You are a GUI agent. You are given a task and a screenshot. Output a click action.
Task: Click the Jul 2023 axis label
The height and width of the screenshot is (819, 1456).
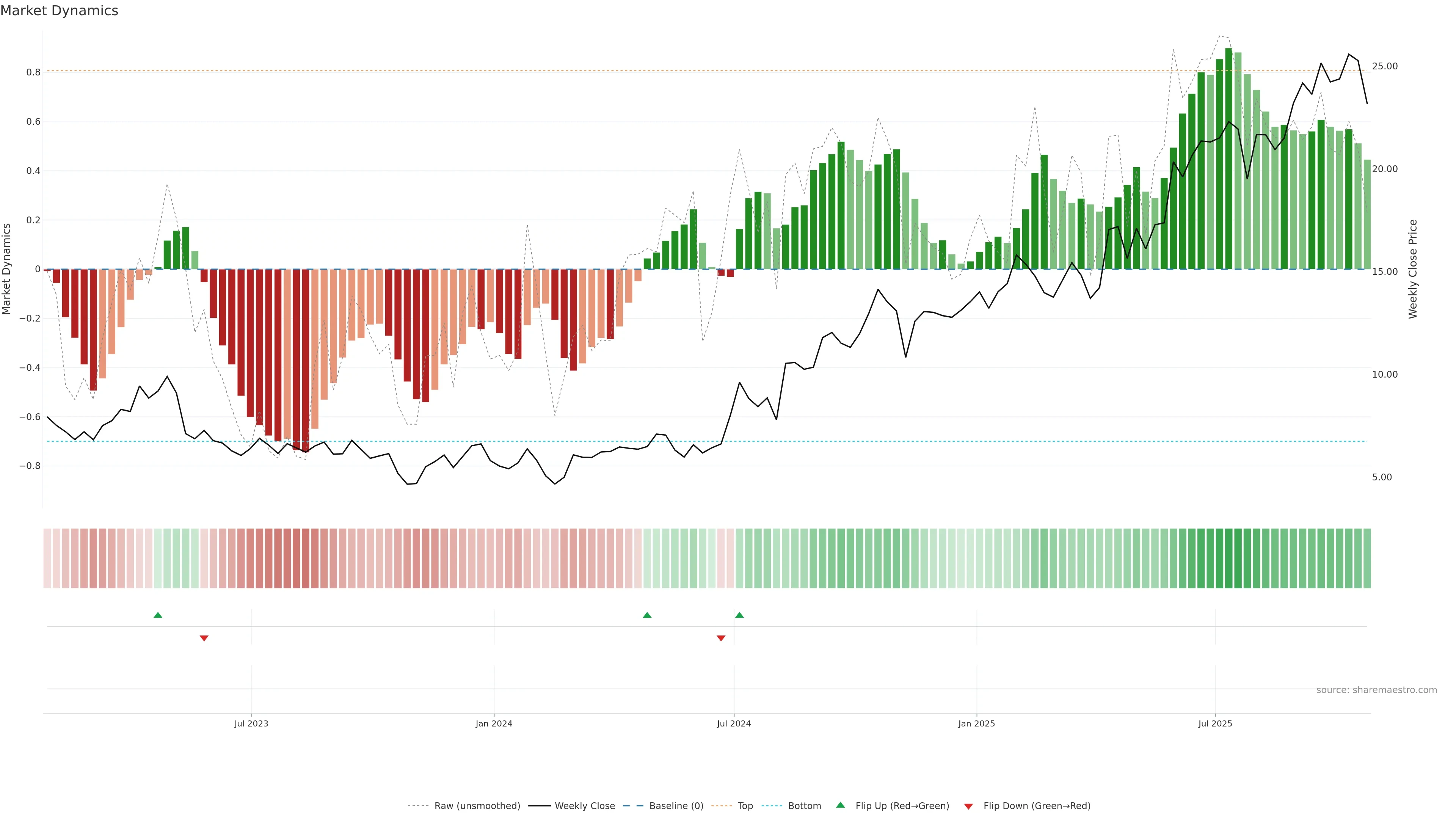[x=251, y=723]
